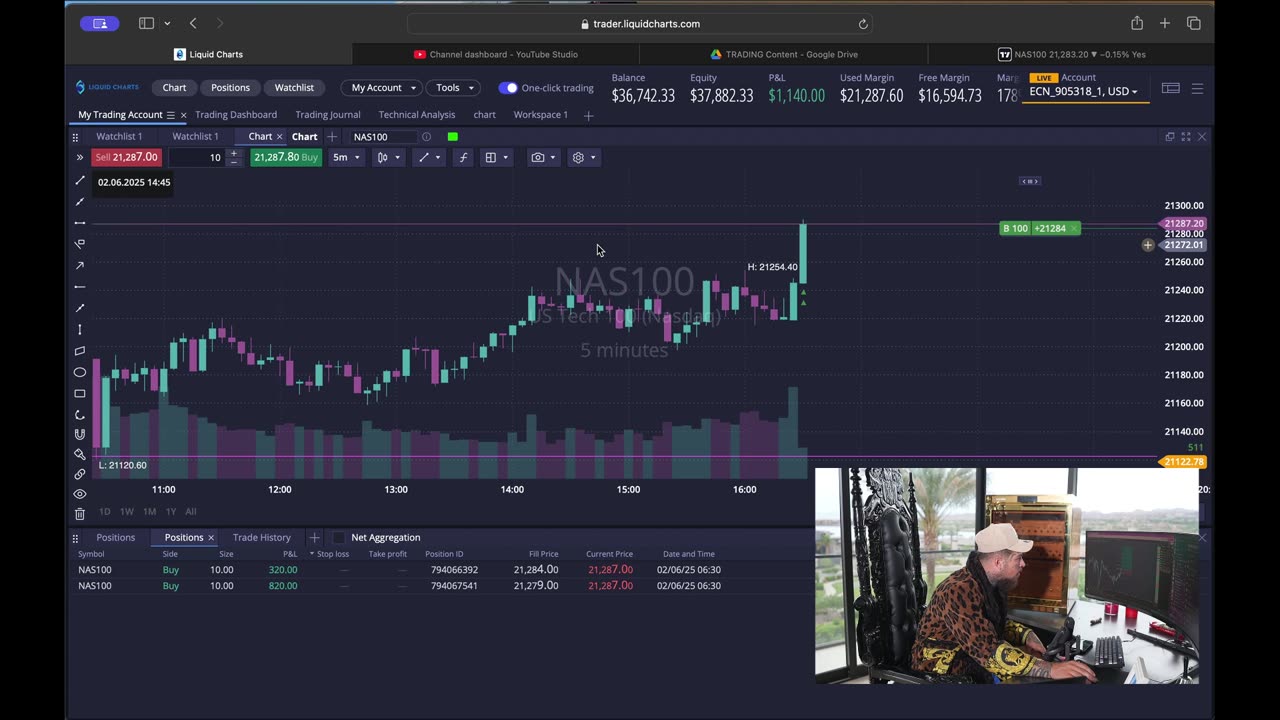Click the crosshair plus on price axis

pos(1148,245)
